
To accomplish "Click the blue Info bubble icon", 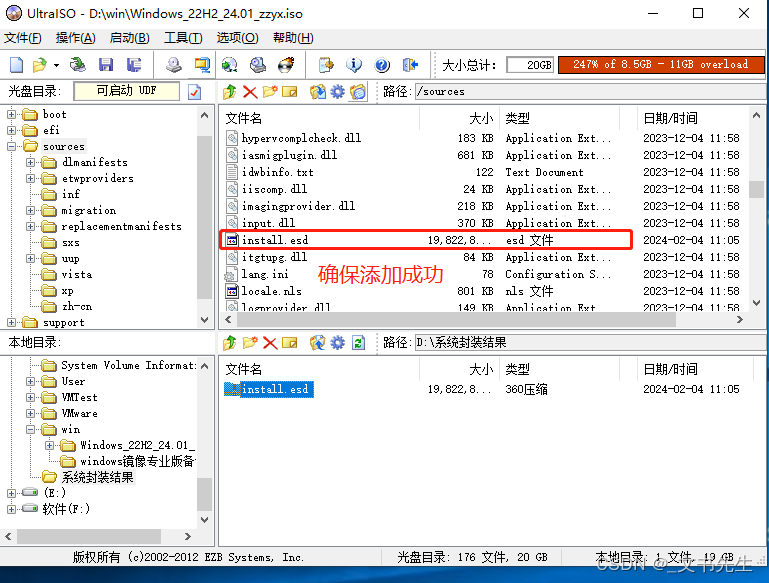I will coord(354,65).
